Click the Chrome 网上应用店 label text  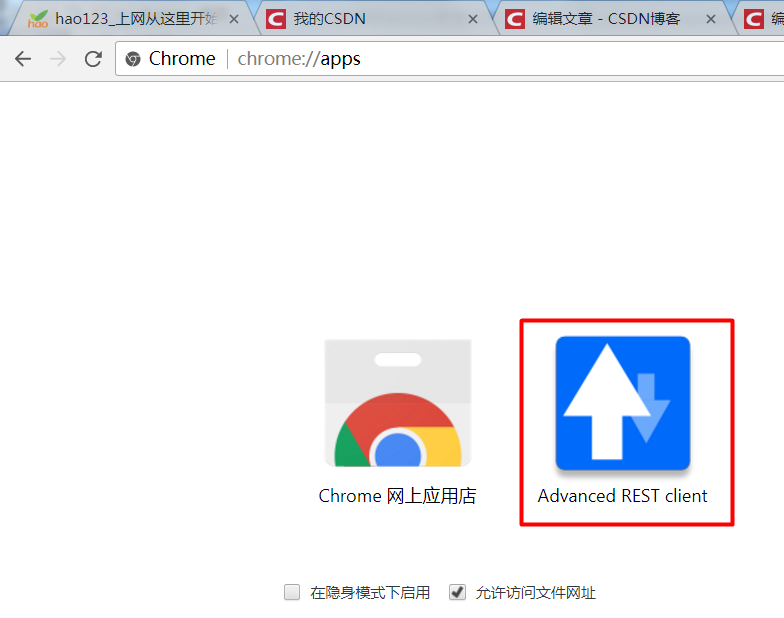point(398,496)
